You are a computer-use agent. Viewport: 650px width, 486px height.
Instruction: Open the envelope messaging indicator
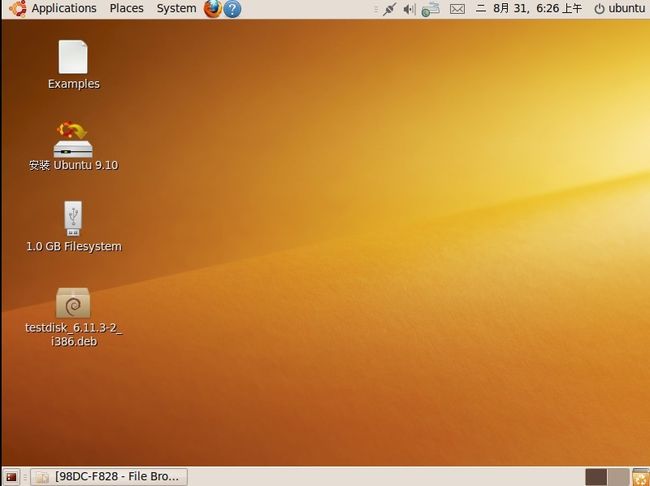pos(457,9)
